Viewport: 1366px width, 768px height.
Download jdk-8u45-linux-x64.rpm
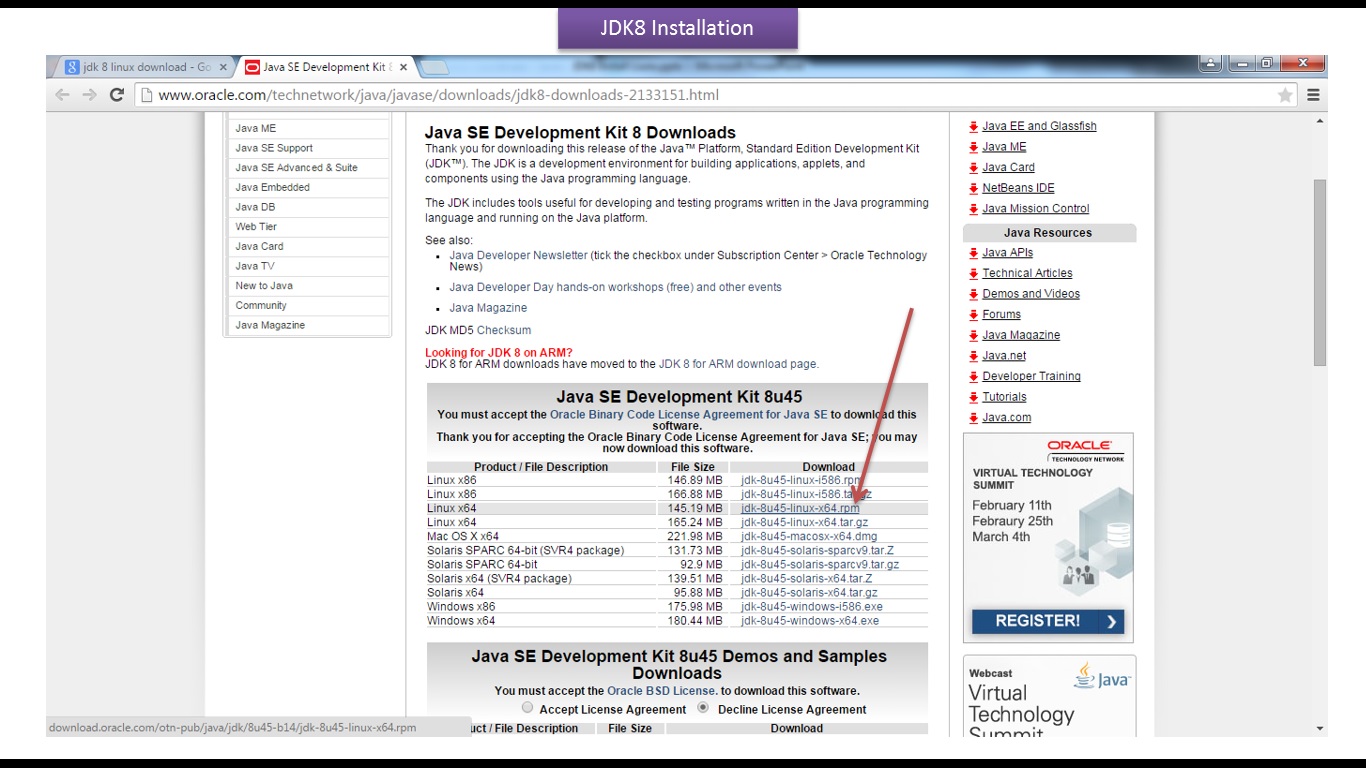coord(800,508)
